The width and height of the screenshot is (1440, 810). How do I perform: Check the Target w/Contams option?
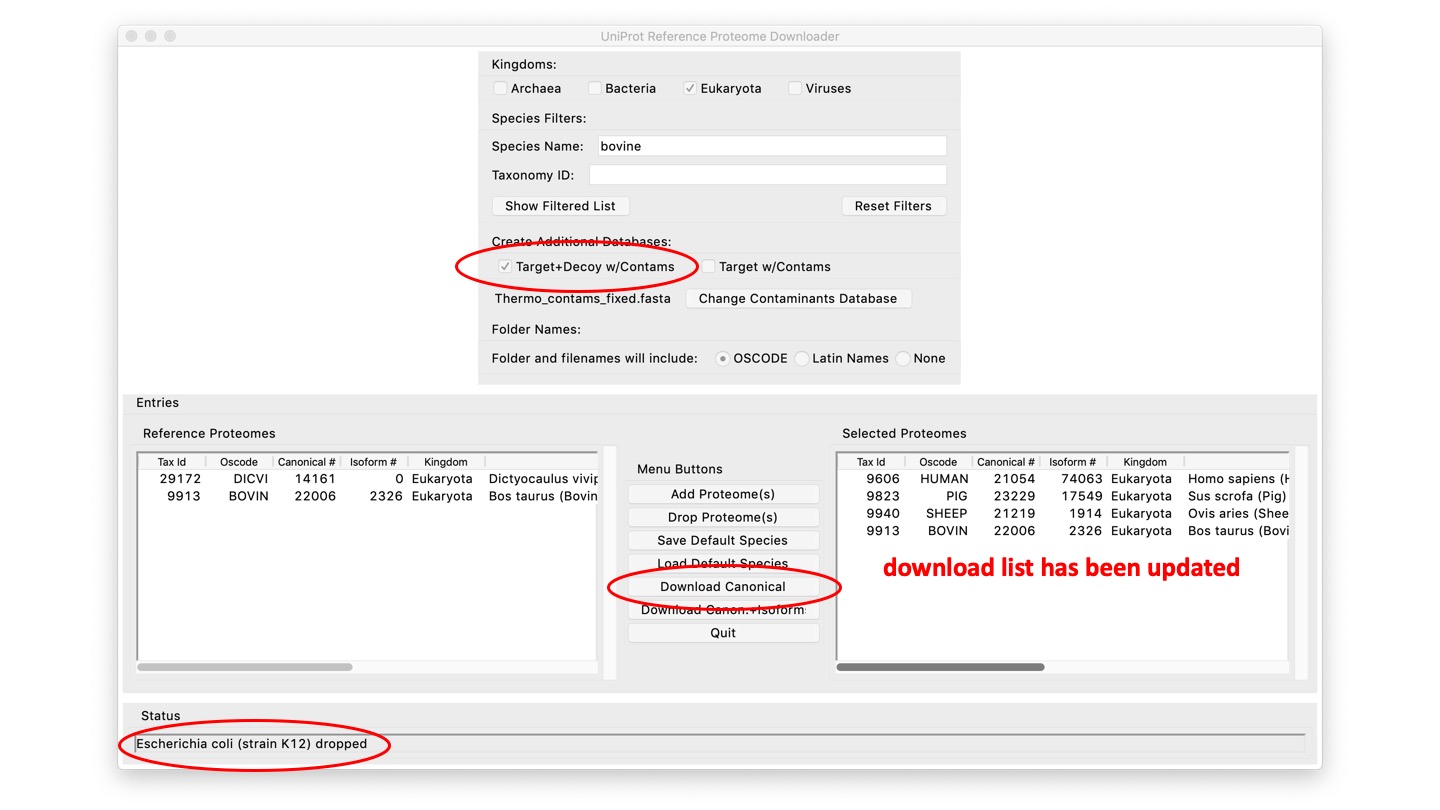[x=708, y=266]
